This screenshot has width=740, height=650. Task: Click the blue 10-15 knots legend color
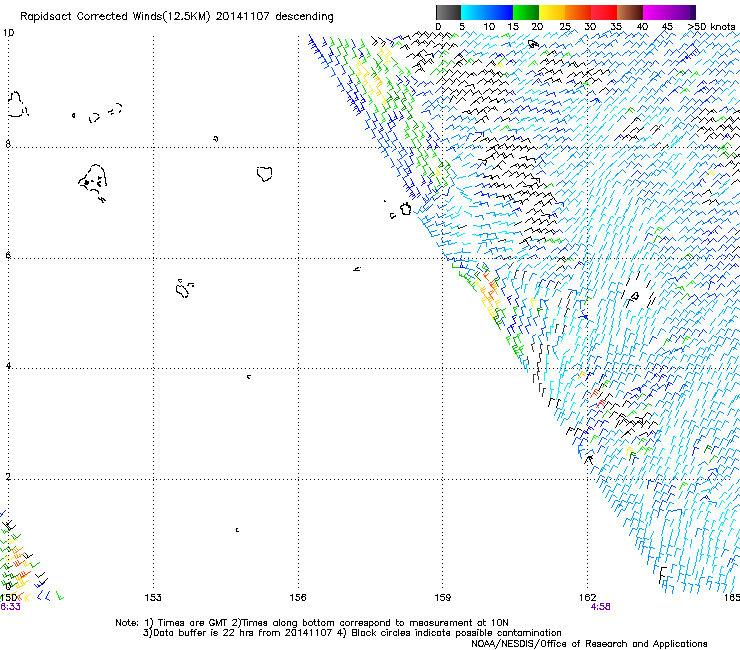tap(500, 12)
